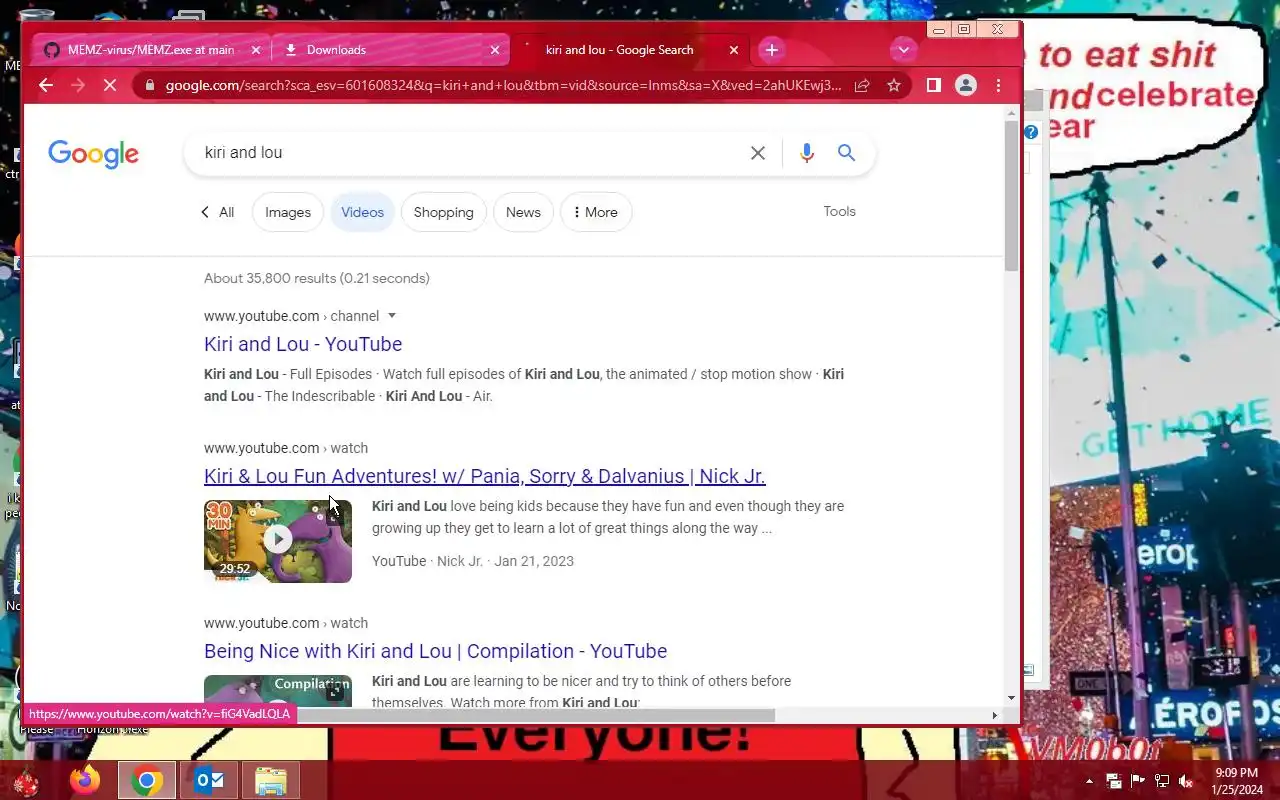1280x800 pixels.
Task: Click the horizontal scrollbar right arrow
Action: point(994,715)
